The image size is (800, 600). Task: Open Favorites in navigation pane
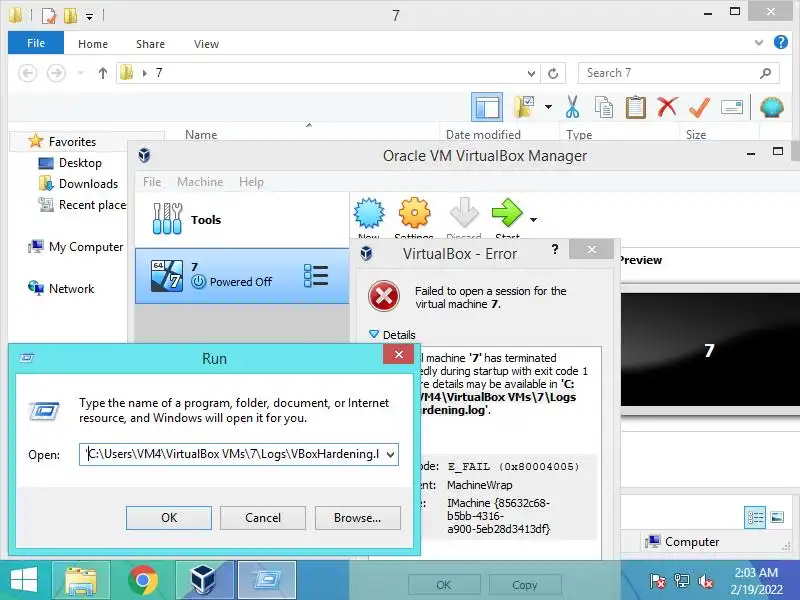click(72, 141)
